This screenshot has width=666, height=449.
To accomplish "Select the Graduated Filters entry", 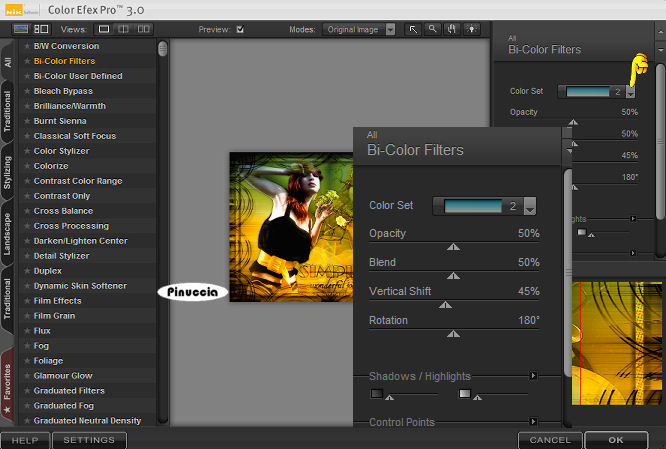I will (x=69, y=391).
